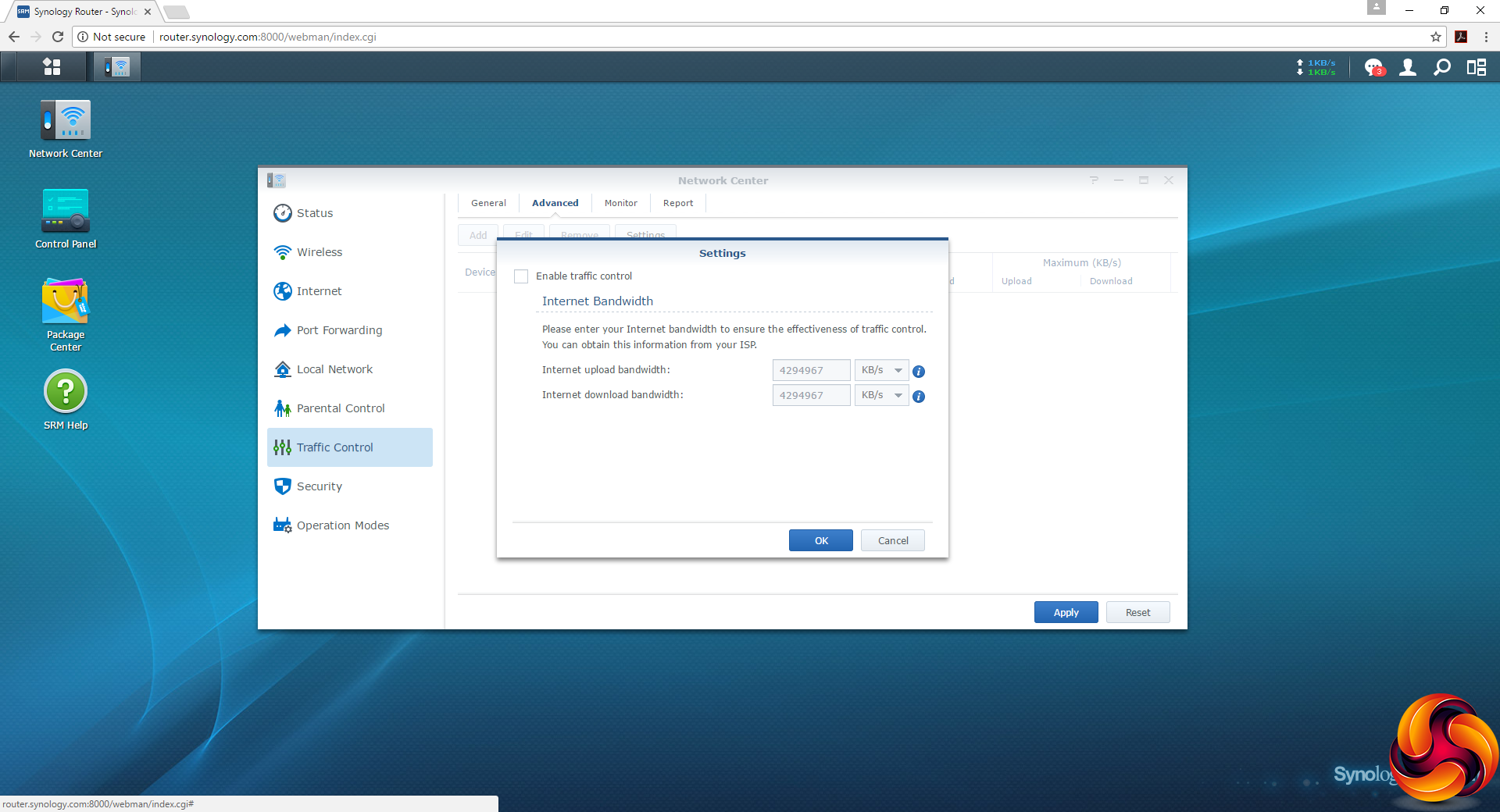Select Internet in the sidebar
The height and width of the screenshot is (812, 1500).
tap(350, 291)
